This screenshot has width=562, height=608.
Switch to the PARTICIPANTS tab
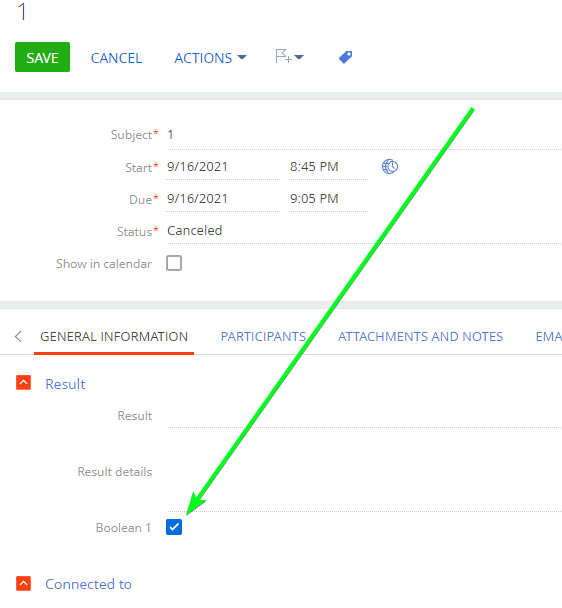coord(263,336)
